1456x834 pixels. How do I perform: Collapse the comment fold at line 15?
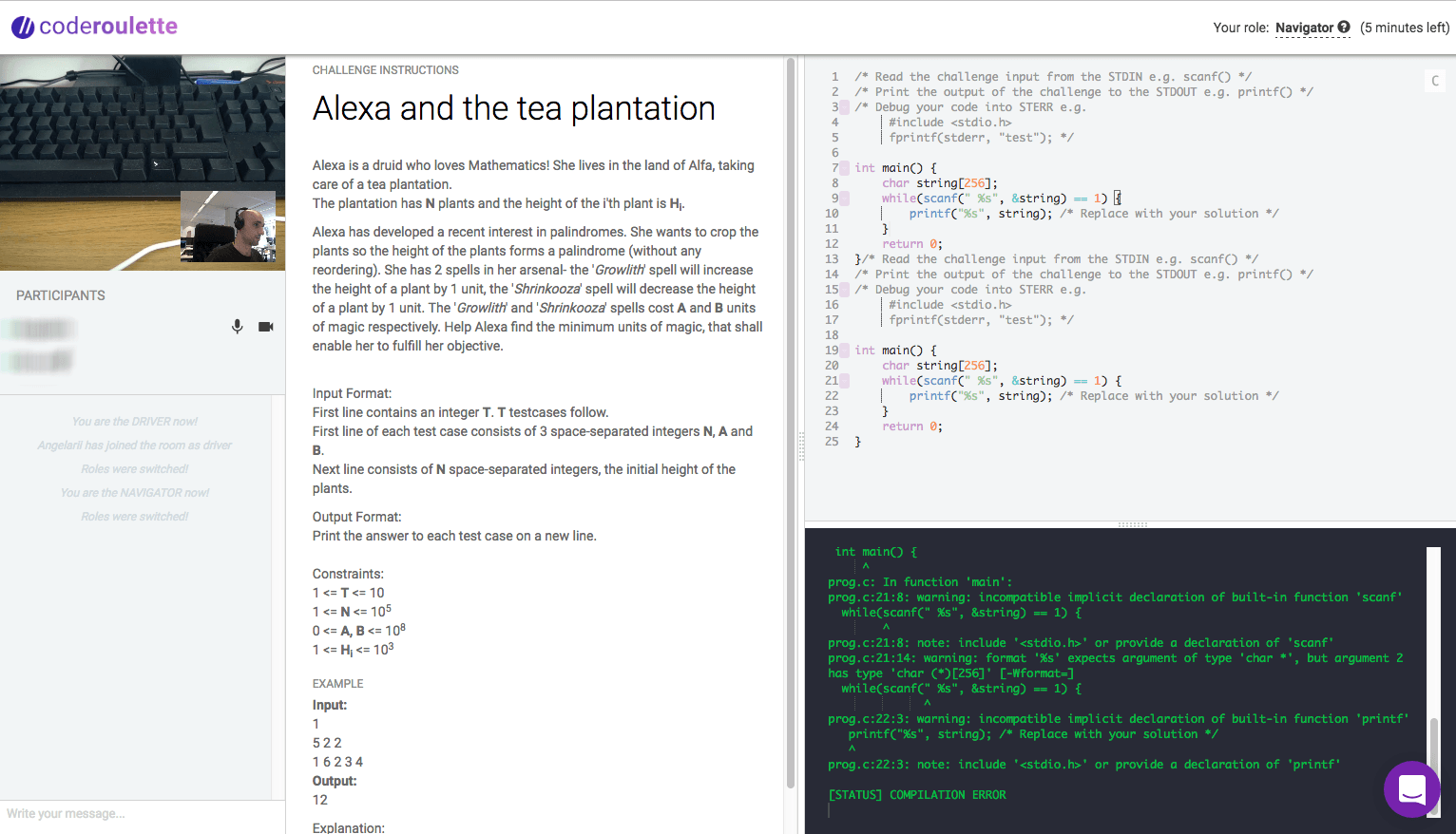(845, 290)
